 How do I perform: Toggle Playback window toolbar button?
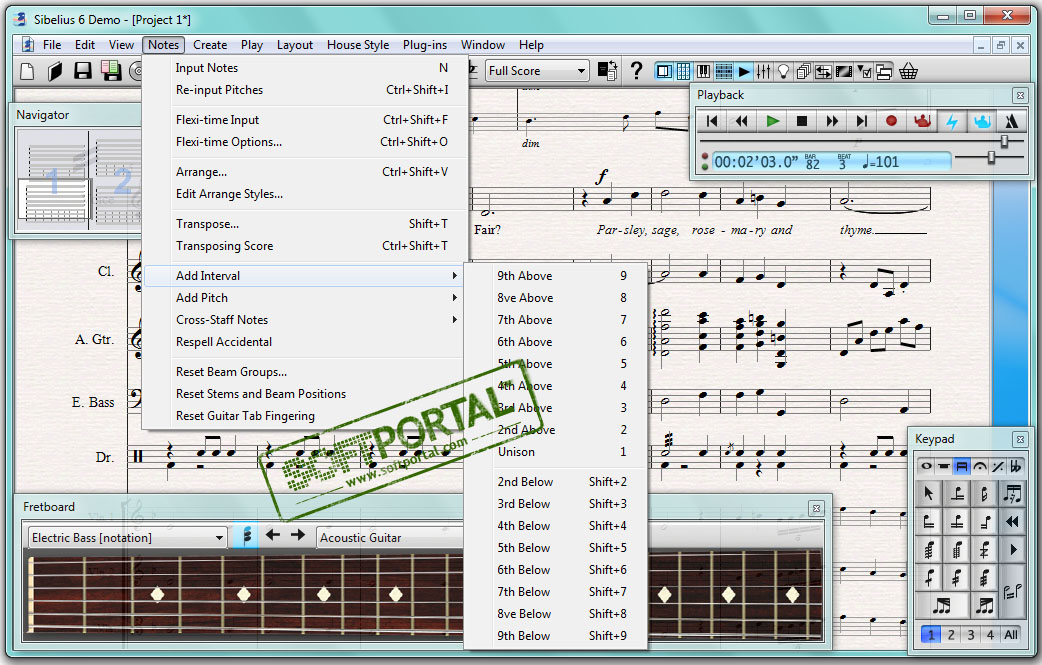pos(744,71)
